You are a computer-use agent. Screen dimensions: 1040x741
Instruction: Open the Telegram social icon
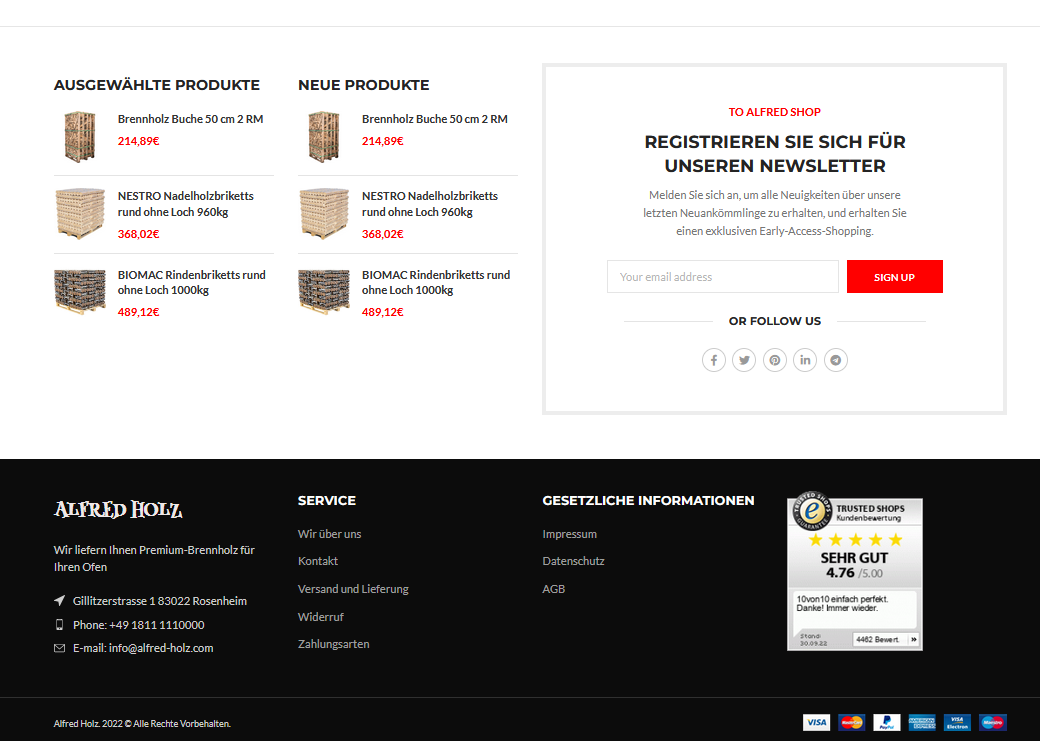[x=836, y=360]
